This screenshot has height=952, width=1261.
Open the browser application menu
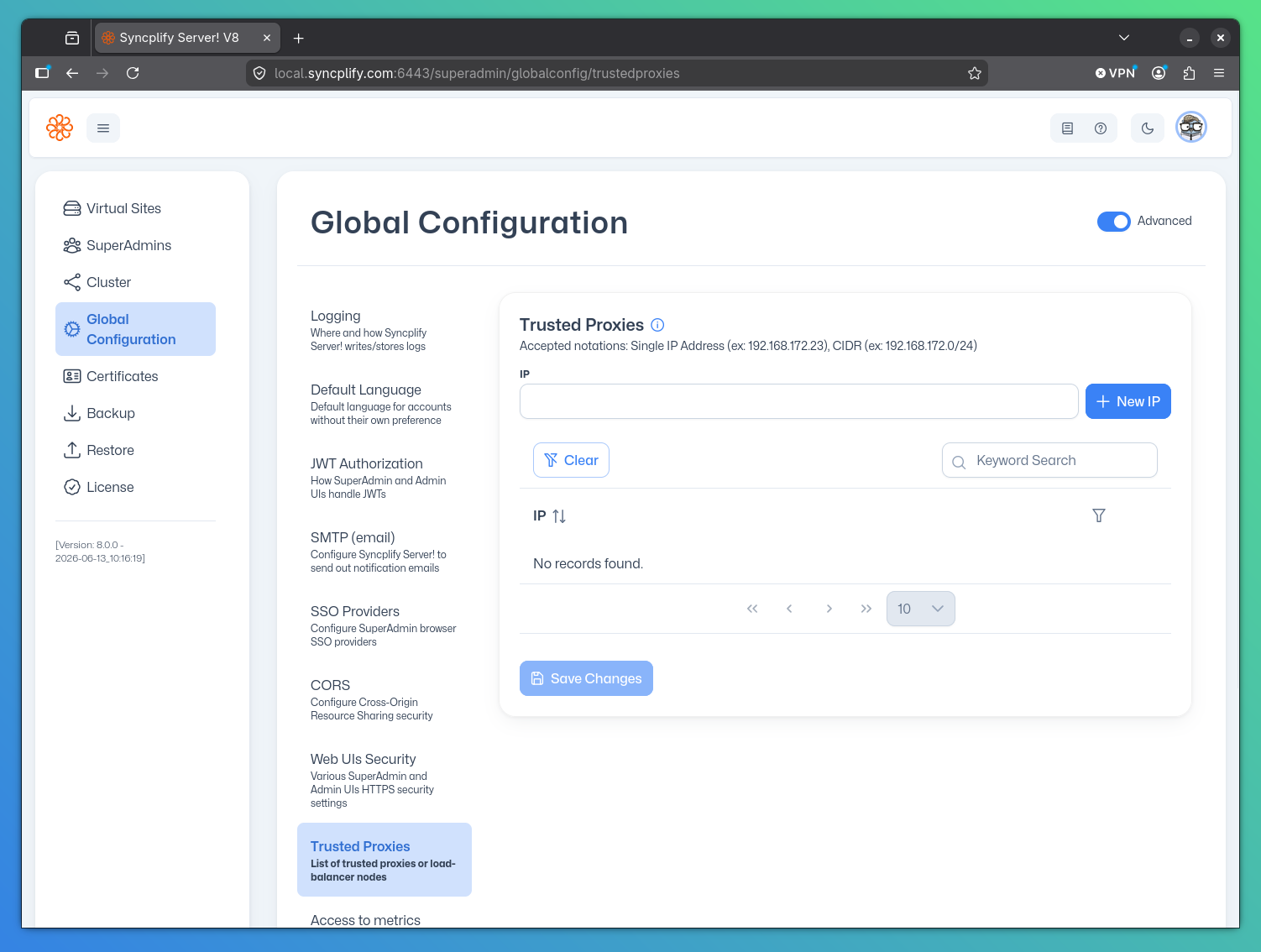1219,73
